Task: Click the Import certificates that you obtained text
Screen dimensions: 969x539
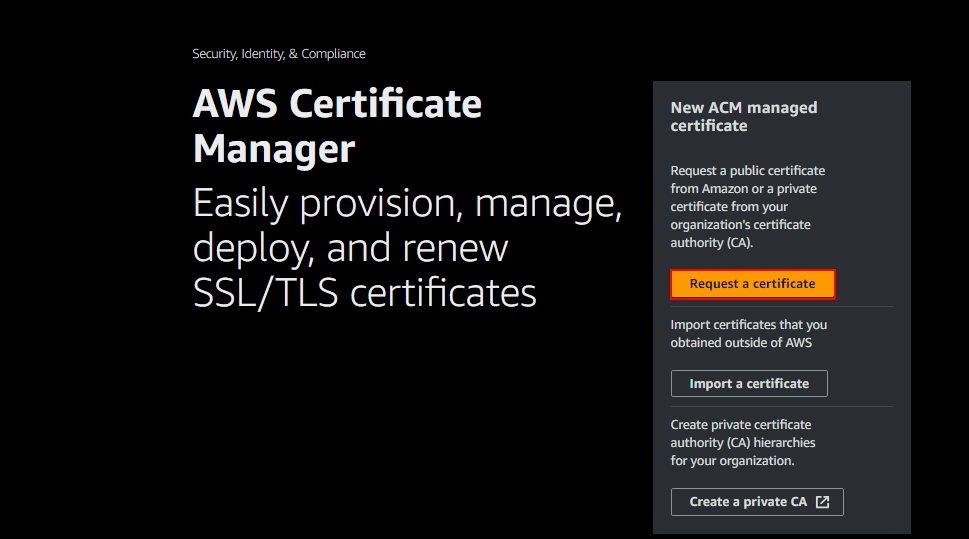Action: pyautogui.click(x=748, y=325)
